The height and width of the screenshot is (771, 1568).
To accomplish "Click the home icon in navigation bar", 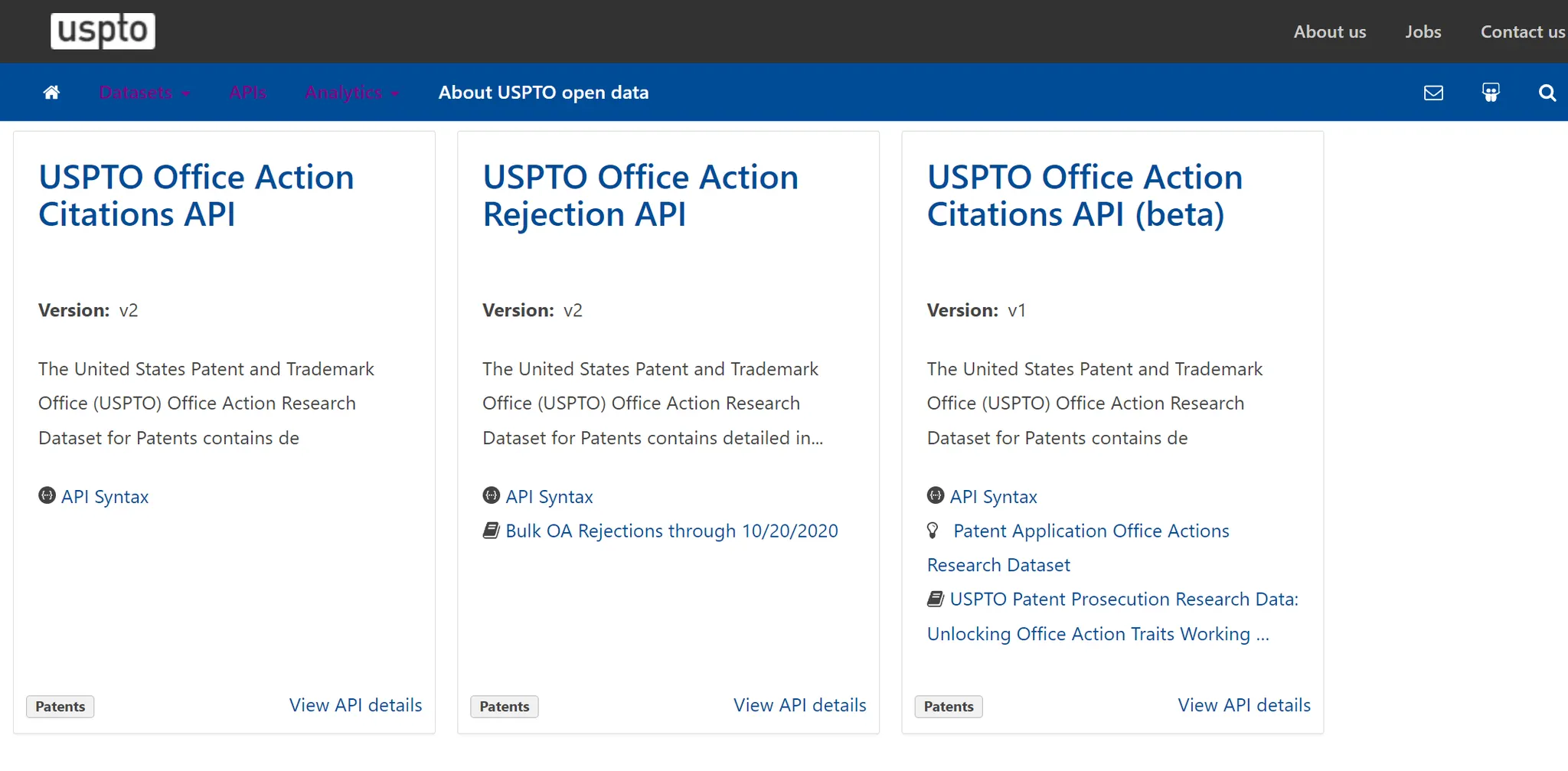I will click(51, 93).
